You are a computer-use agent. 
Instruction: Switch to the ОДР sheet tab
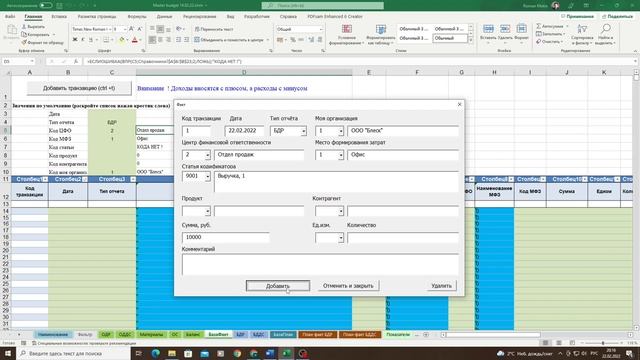pos(106,335)
